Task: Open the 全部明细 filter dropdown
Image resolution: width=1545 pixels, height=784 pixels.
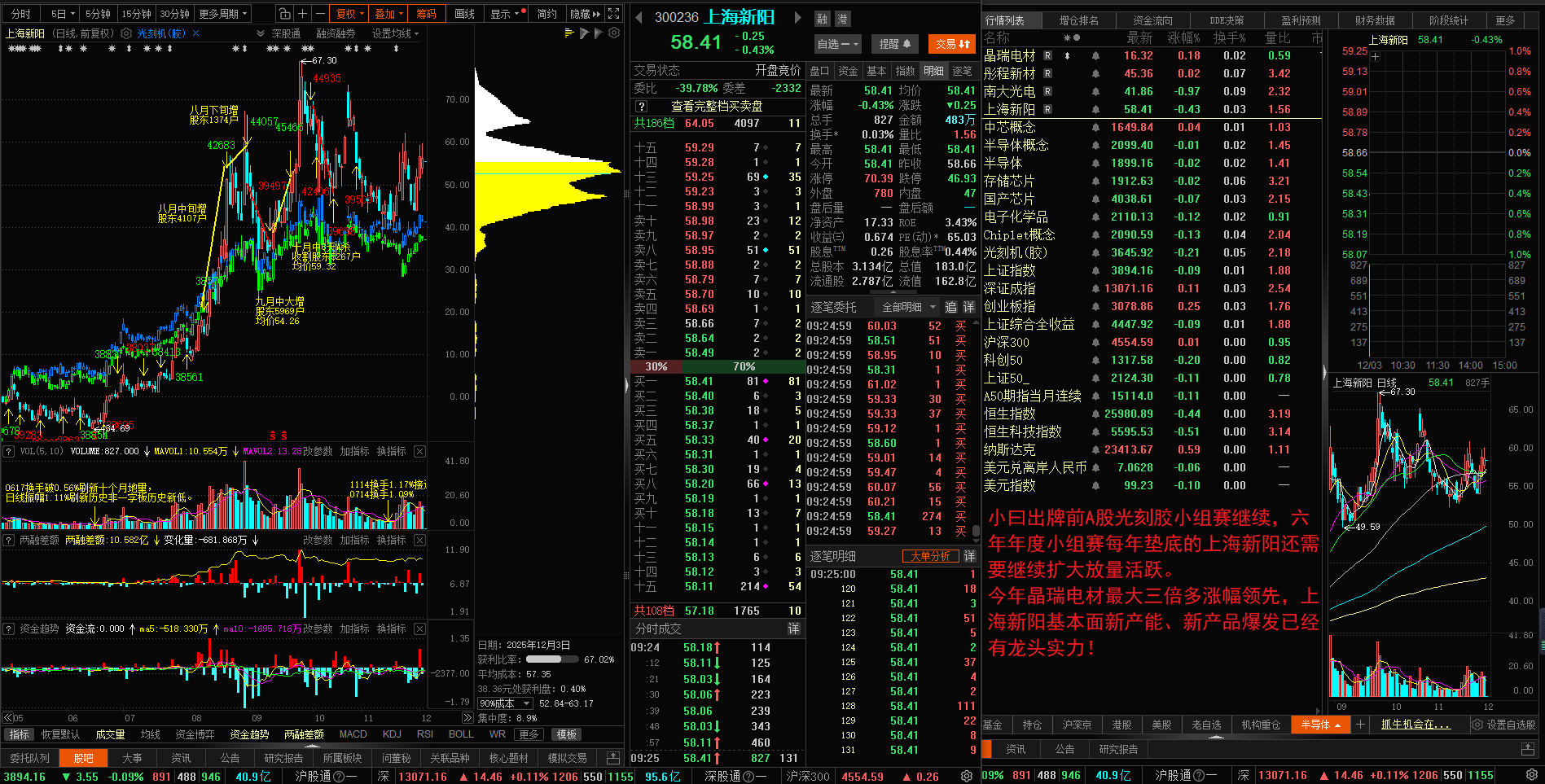Action: (x=909, y=307)
